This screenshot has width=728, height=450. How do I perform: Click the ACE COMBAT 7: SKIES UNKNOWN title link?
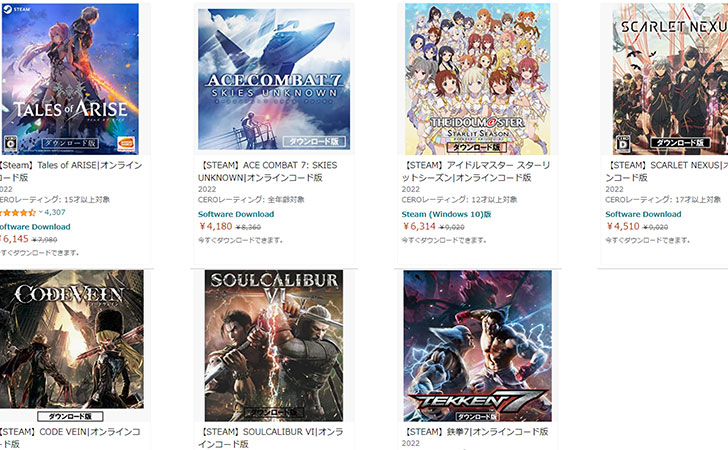(268, 171)
